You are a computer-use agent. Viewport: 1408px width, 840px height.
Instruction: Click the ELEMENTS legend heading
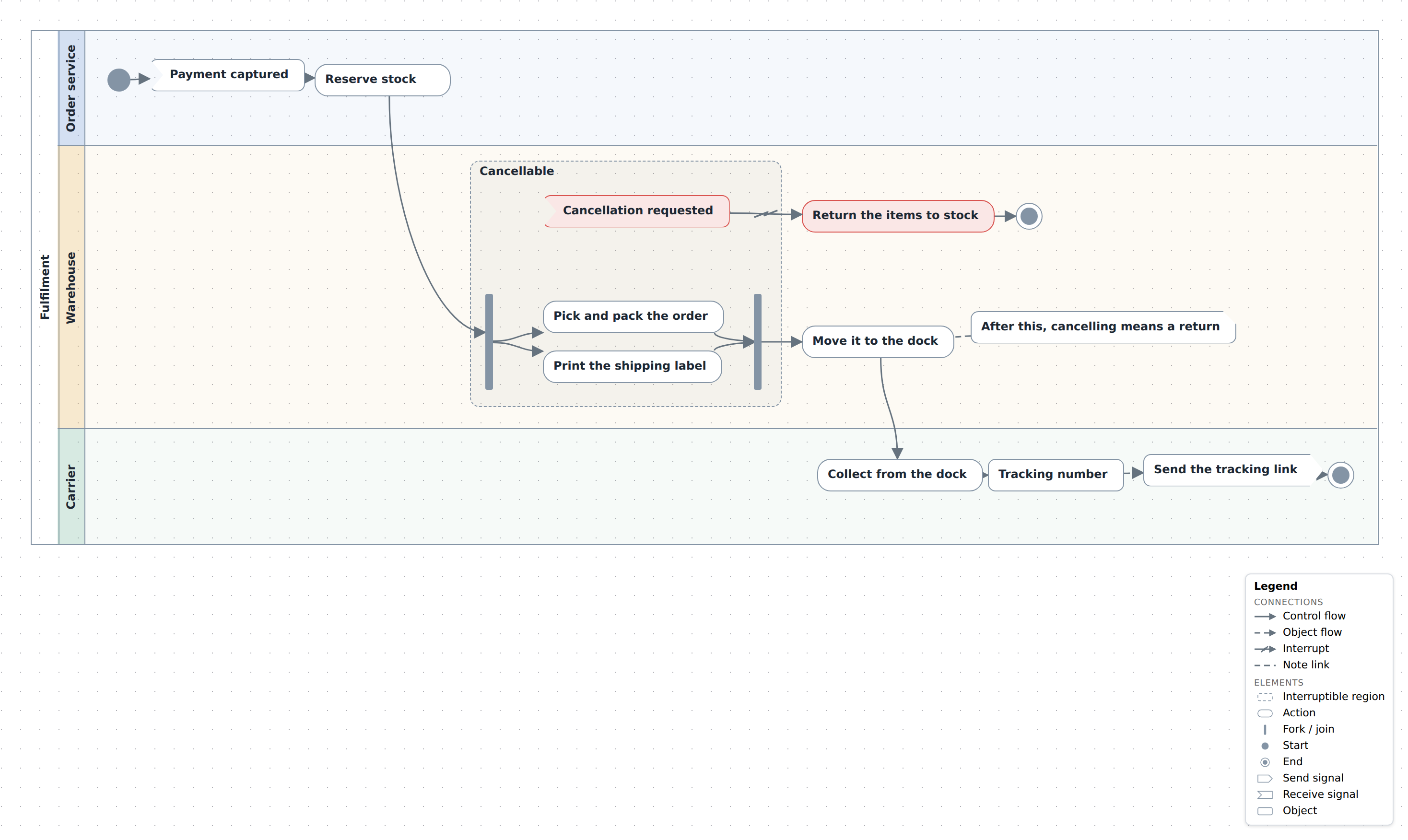[1279, 683]
